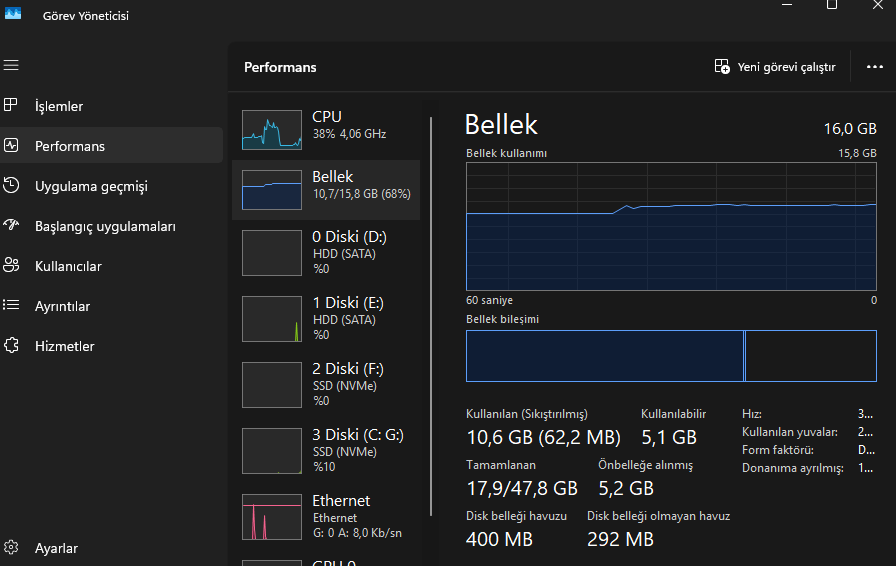
Task: Select the Performans page
Action: [x=111, y=146]
